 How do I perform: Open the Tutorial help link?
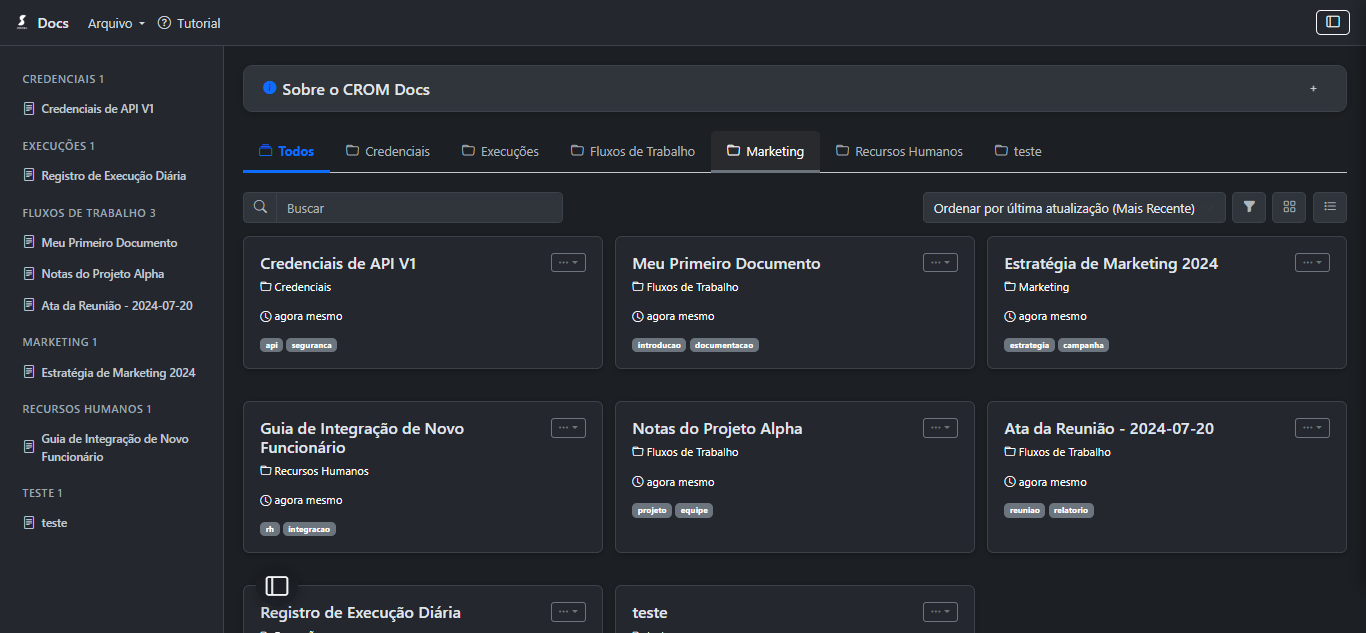coord(189,23)
